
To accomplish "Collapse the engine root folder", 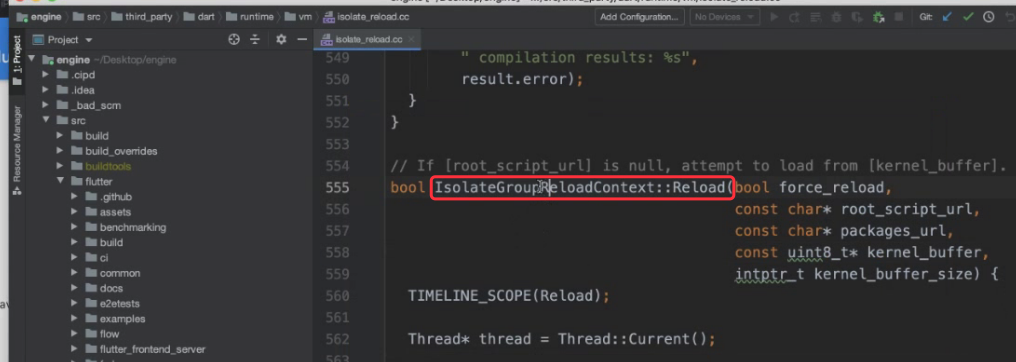I will pos(32,60).
